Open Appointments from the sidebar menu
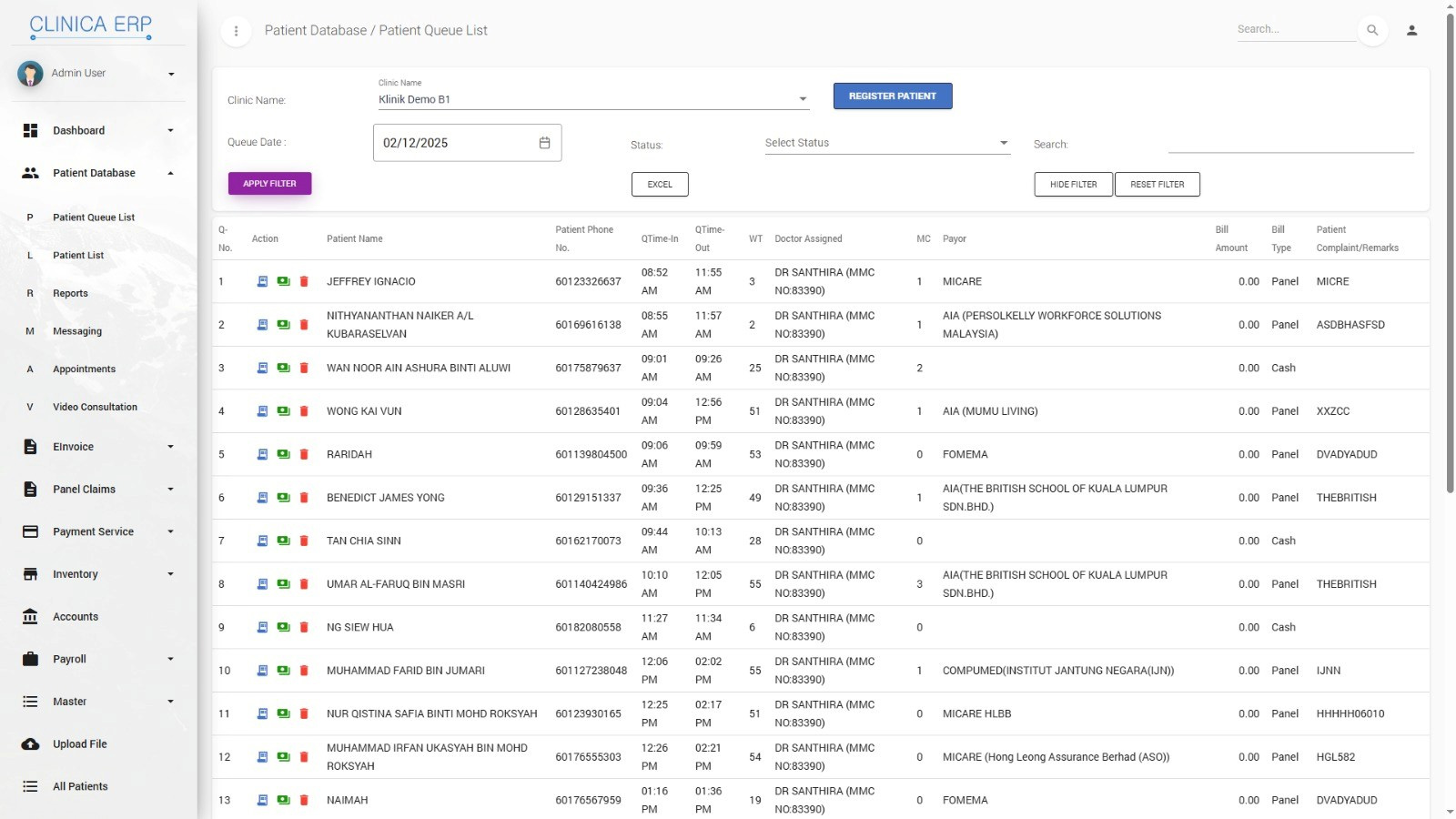Screen dimensions: 1456x819 pos(84,369)
